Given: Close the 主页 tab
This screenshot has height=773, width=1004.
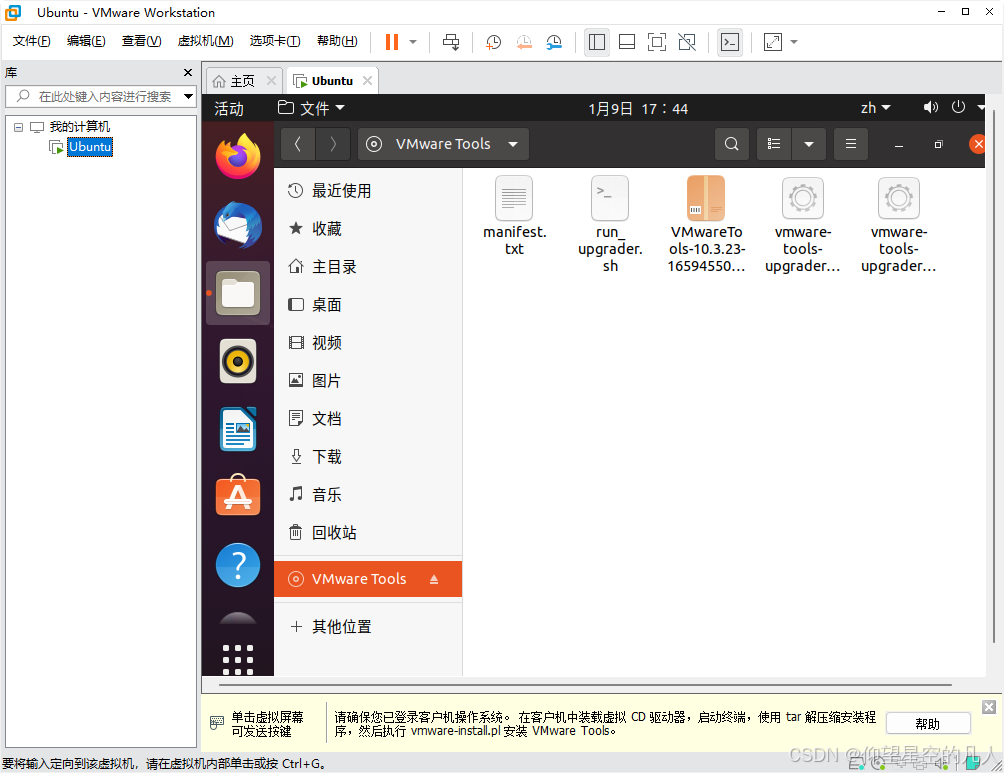Looking at the screenshot, I should pos(271,81).
